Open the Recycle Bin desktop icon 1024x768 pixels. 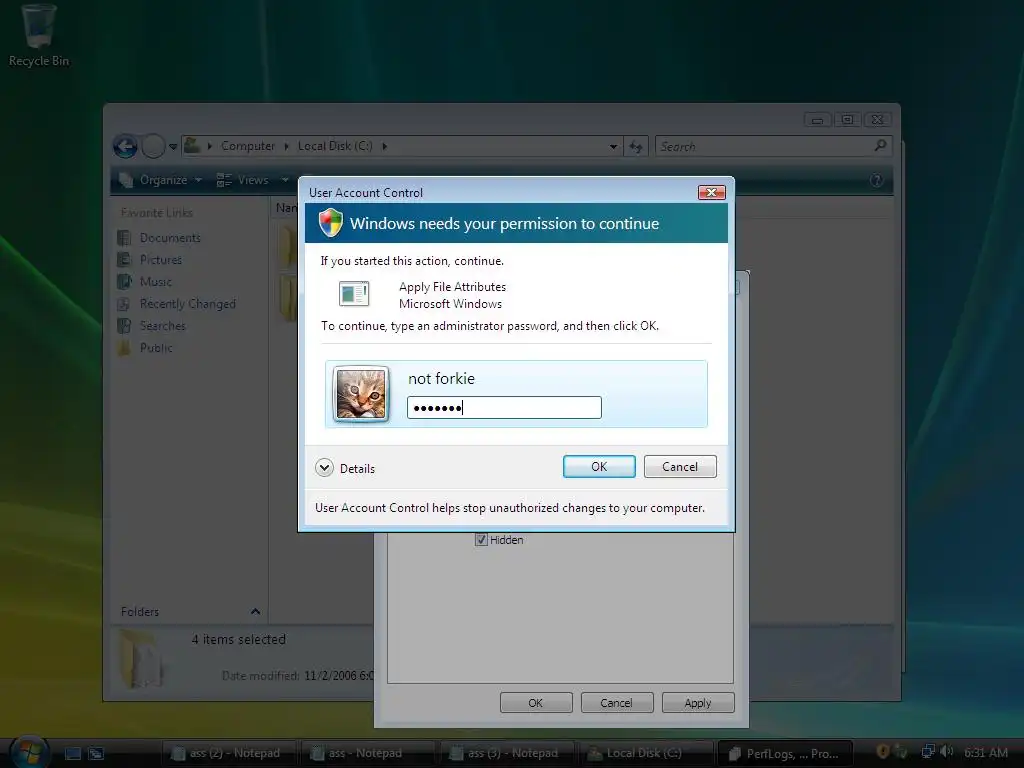(39, 36)
